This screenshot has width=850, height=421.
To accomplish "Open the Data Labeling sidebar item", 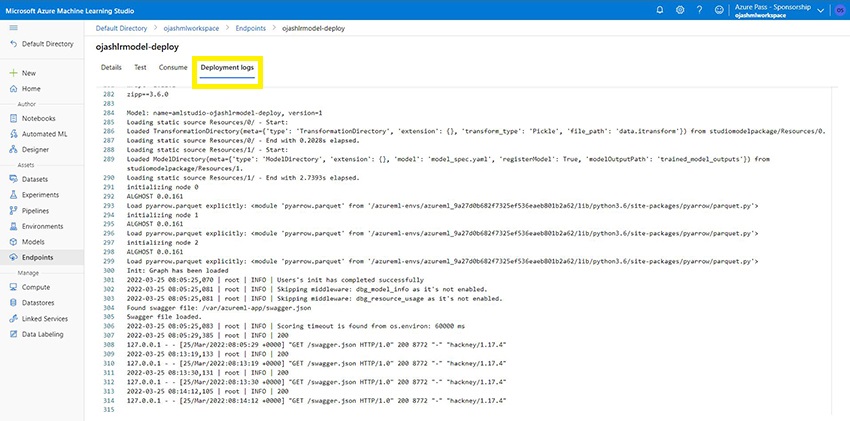I will pyautogui.click(x=42, y=334).
